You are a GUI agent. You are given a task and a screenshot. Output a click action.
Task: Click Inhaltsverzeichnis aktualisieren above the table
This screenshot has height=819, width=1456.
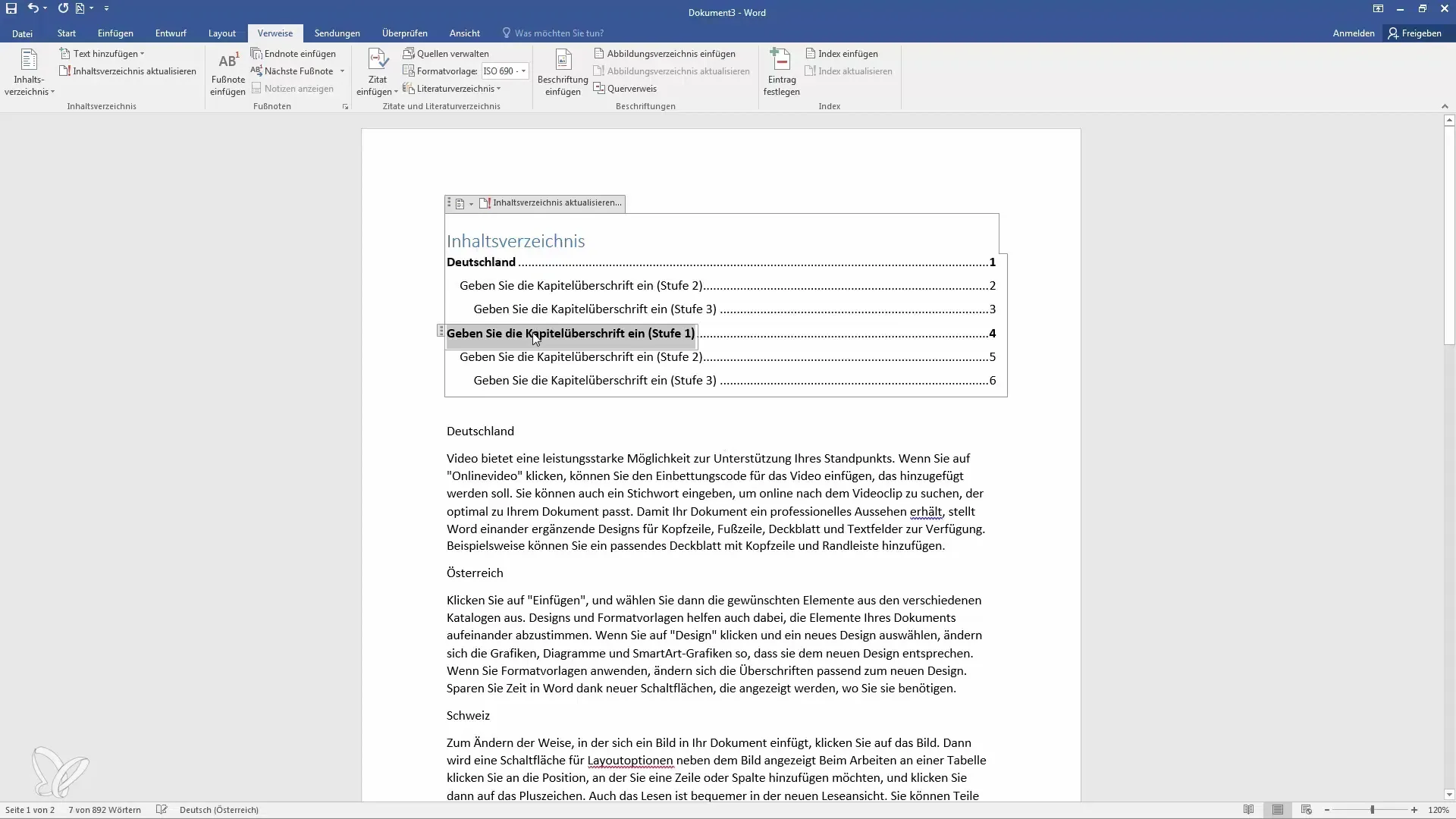pyautogui.click(x=551, y=203)
